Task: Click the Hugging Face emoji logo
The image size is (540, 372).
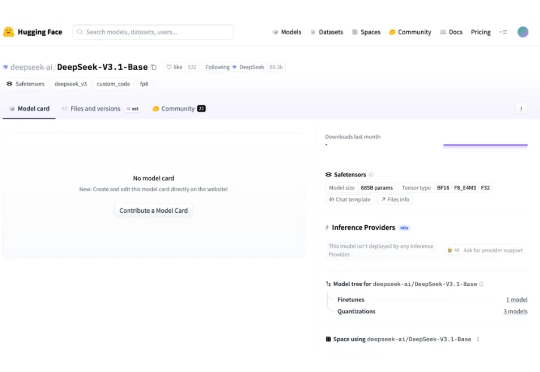Action: (x=8, y=32)
